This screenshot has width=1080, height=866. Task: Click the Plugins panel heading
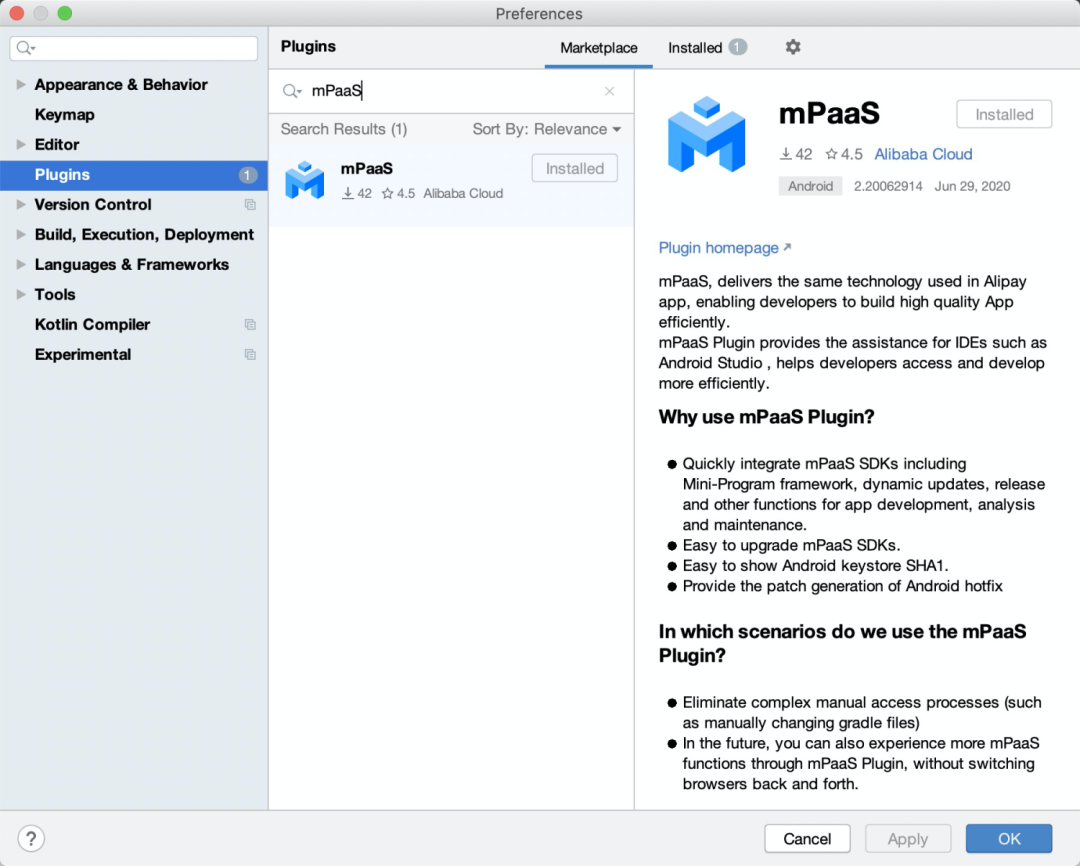(308, 46)
